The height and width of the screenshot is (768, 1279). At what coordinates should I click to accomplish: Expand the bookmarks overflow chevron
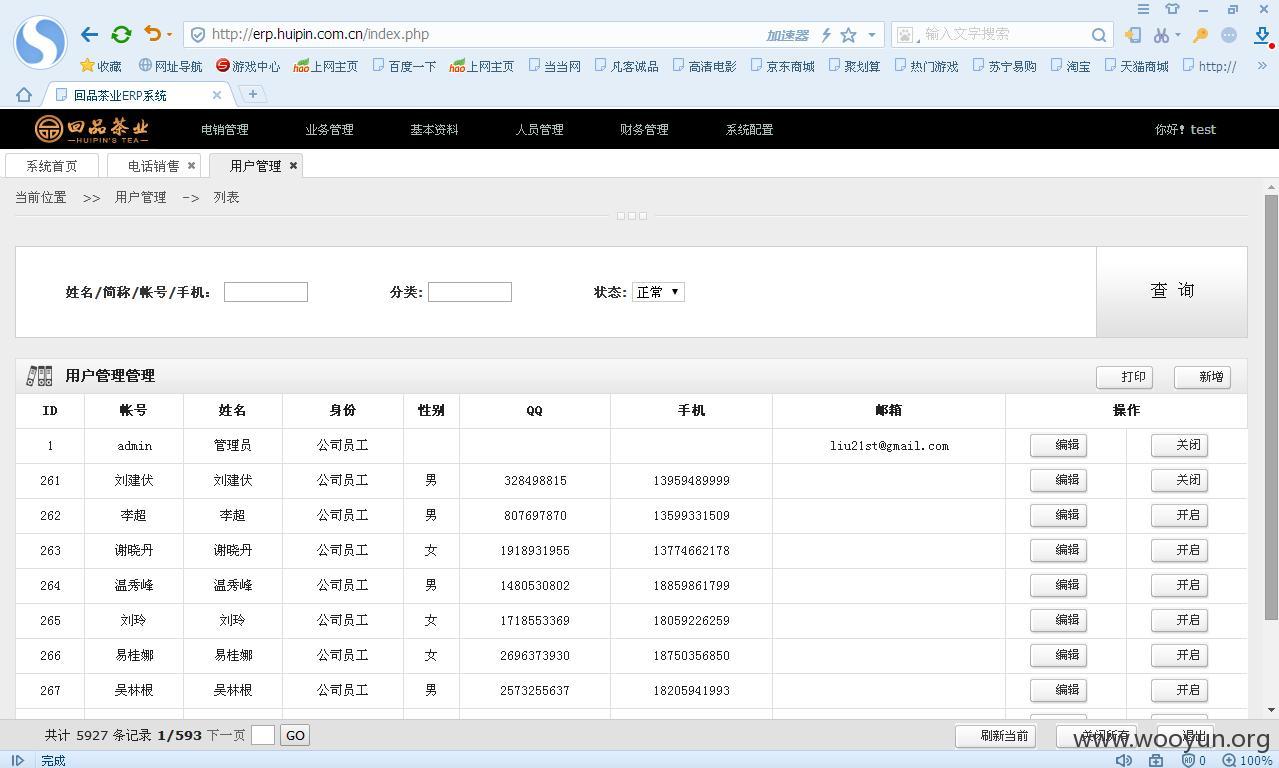coord(1262,66)
